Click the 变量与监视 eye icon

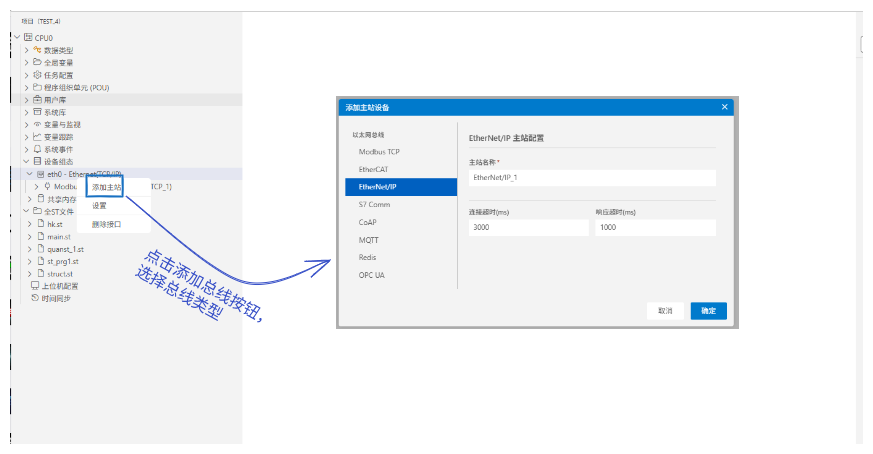(x=37, y=124)
